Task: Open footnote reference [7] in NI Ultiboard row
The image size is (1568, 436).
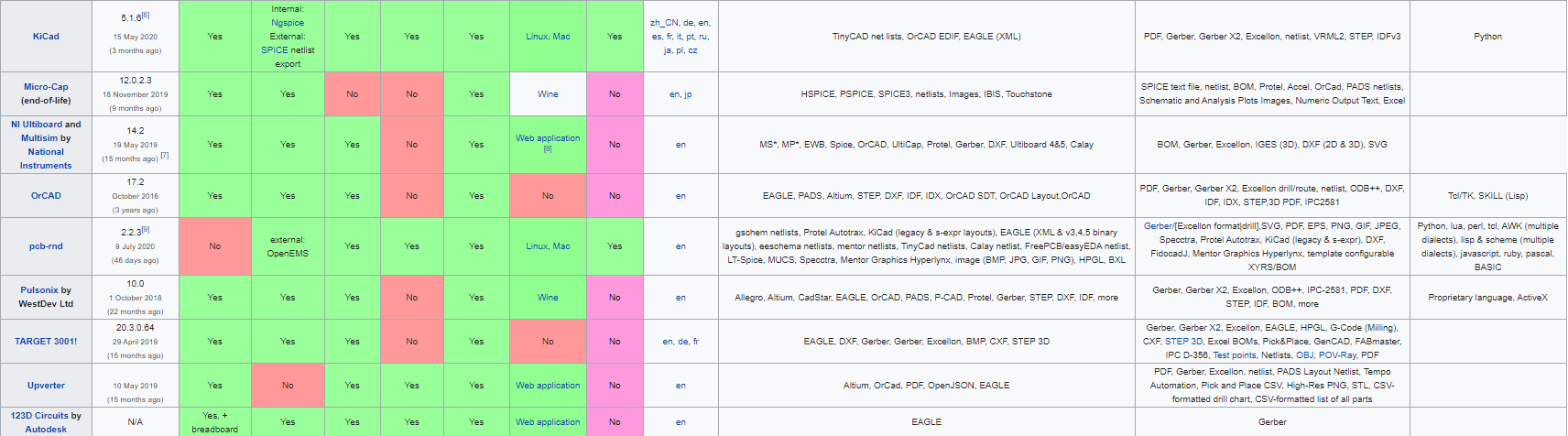Action: pos(165,156)
